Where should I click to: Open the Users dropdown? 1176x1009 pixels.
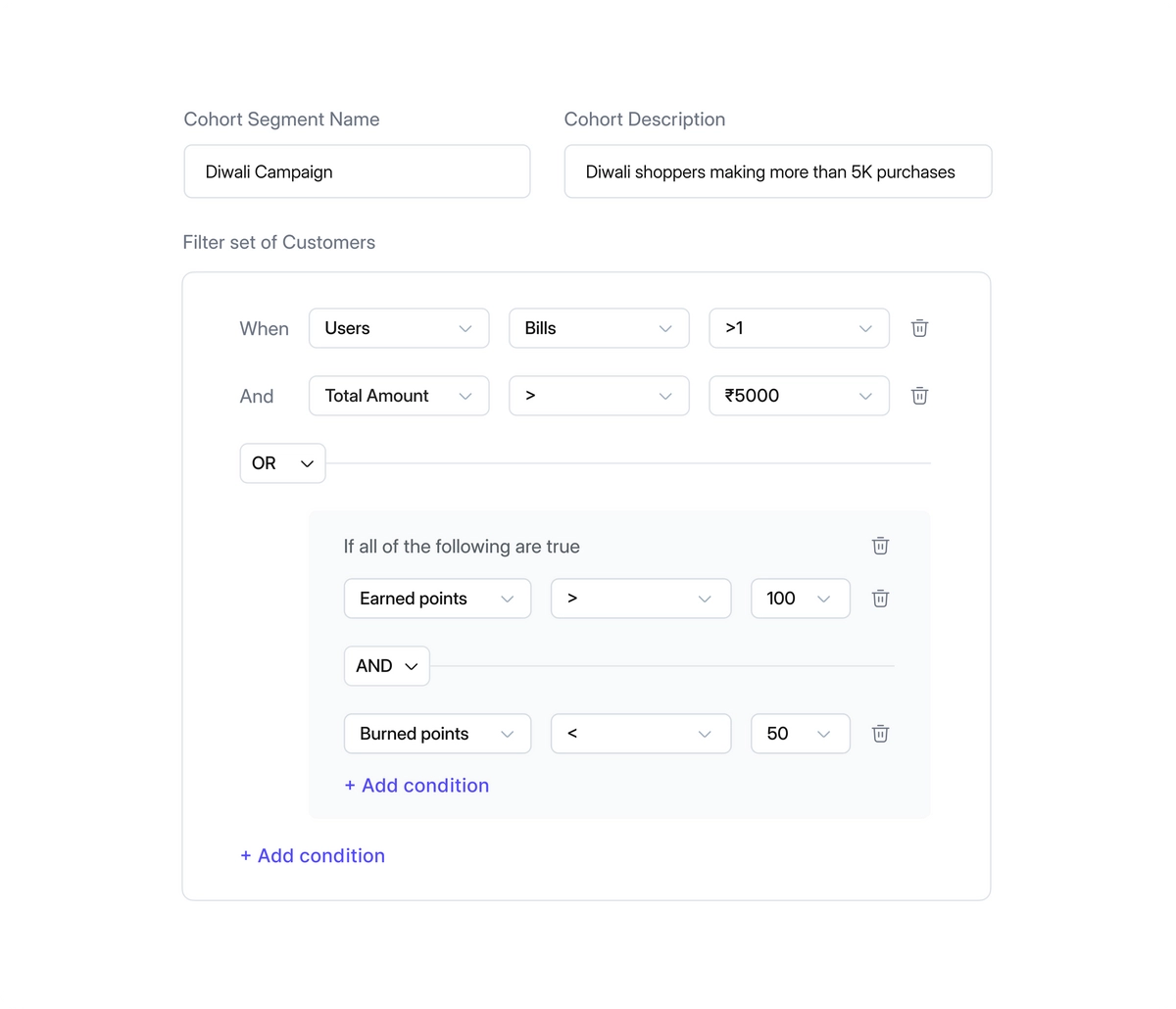pyautogui.click(x=399, y=328)
